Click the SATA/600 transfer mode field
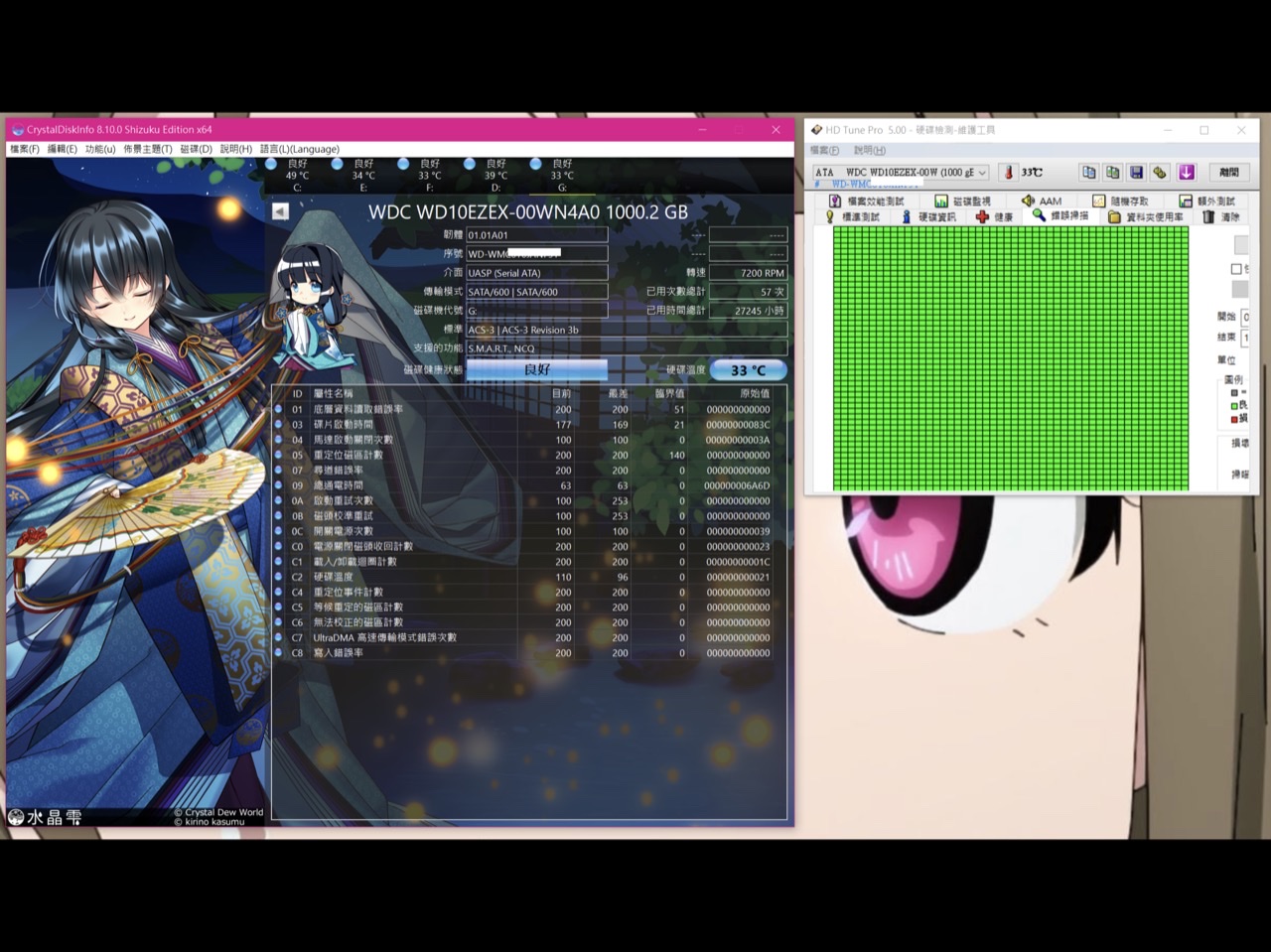Screen dimensions: 1271x952 (x=537, y=292)
